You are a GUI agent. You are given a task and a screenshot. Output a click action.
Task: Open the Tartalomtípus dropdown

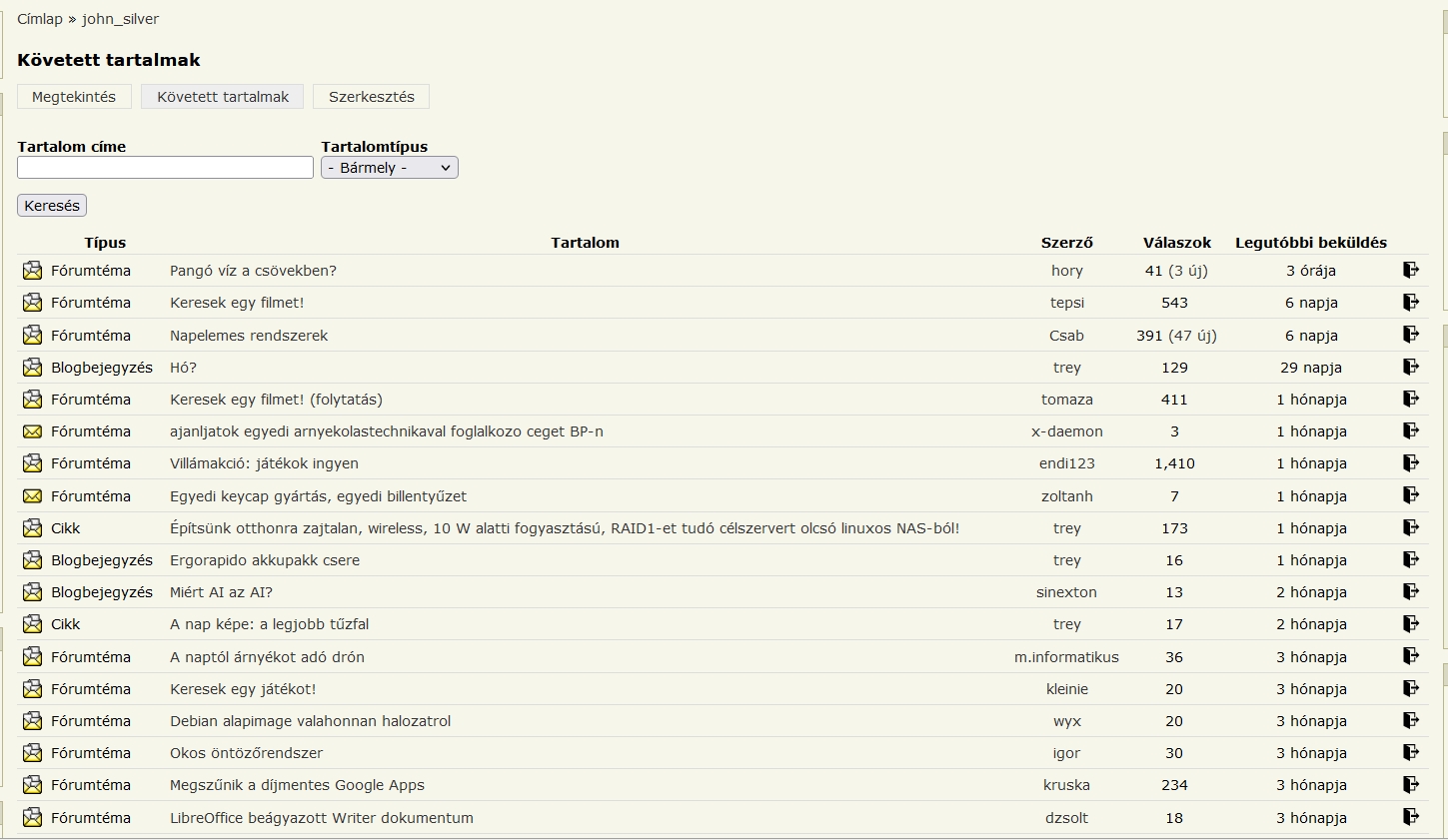click(x=390, y=168)
